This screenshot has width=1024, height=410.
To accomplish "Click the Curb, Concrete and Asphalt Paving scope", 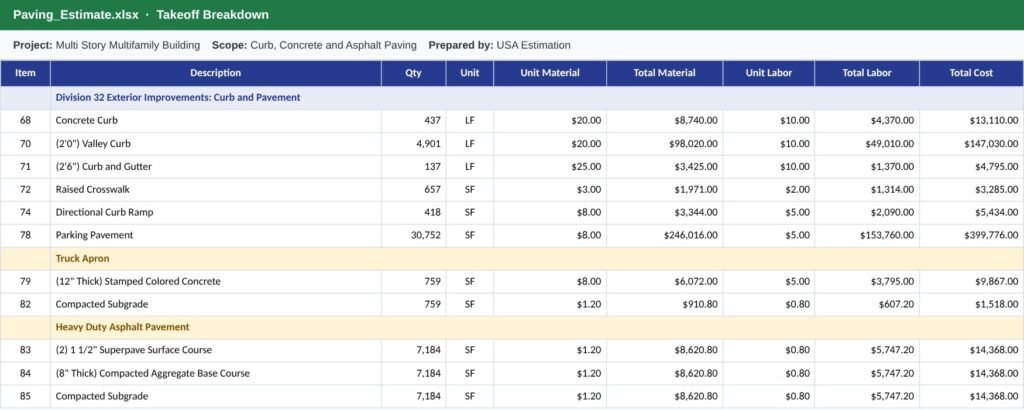I will click(333, 45).
